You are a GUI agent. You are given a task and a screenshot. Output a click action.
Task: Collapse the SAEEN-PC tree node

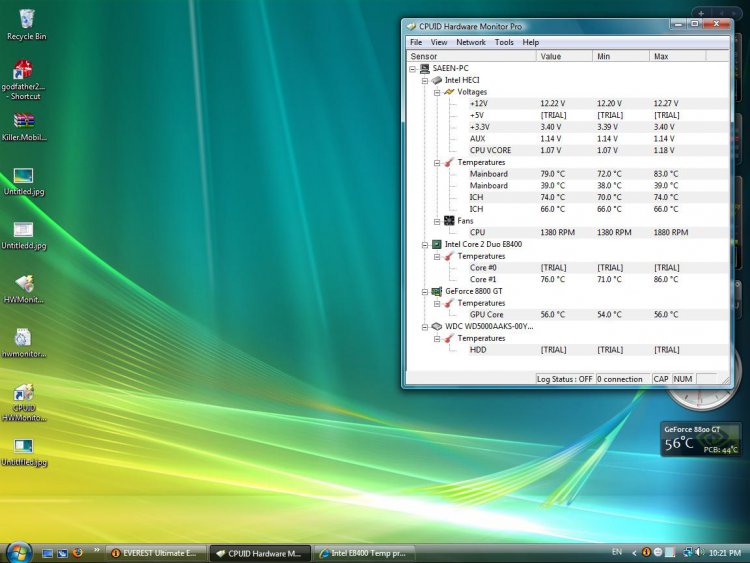click(412, 69)
